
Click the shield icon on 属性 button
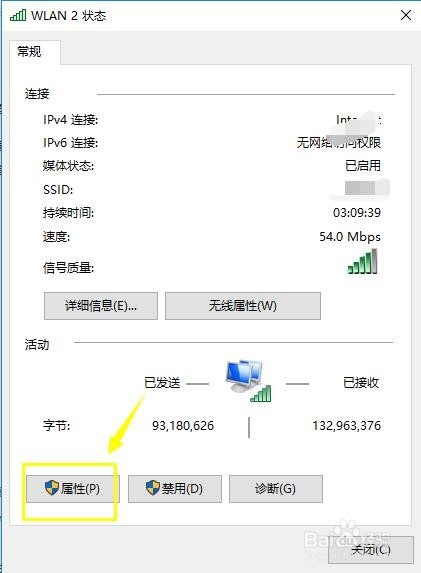click(52, 488)
